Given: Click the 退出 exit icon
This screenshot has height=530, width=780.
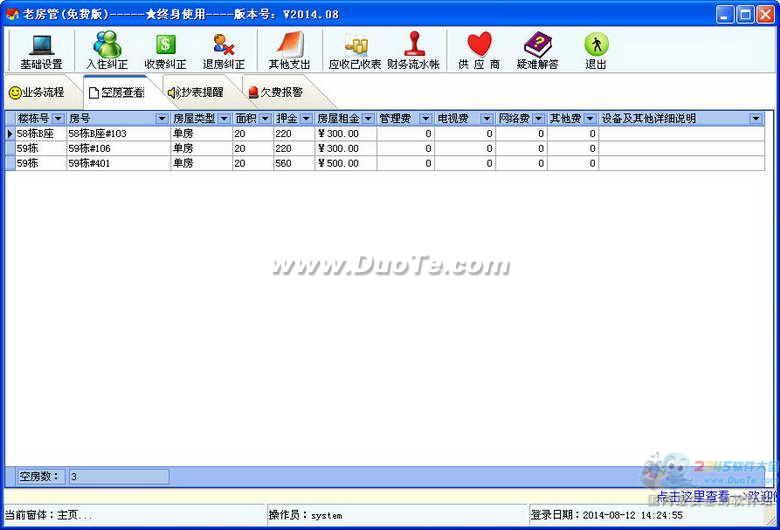Looking at the screenshot, I should pyautogui.click(x=596, y=51).
